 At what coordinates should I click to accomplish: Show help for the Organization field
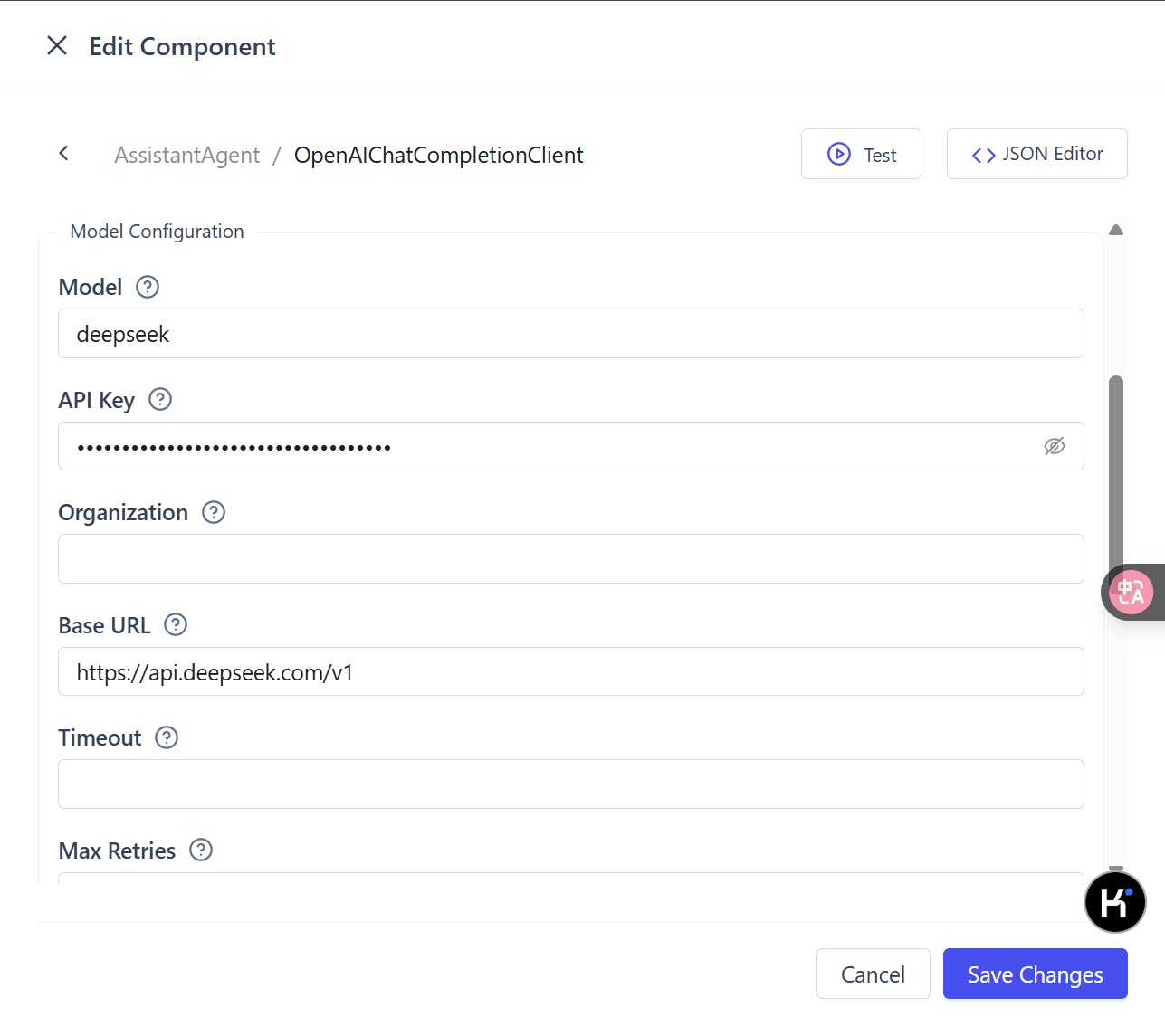point(214,512)
